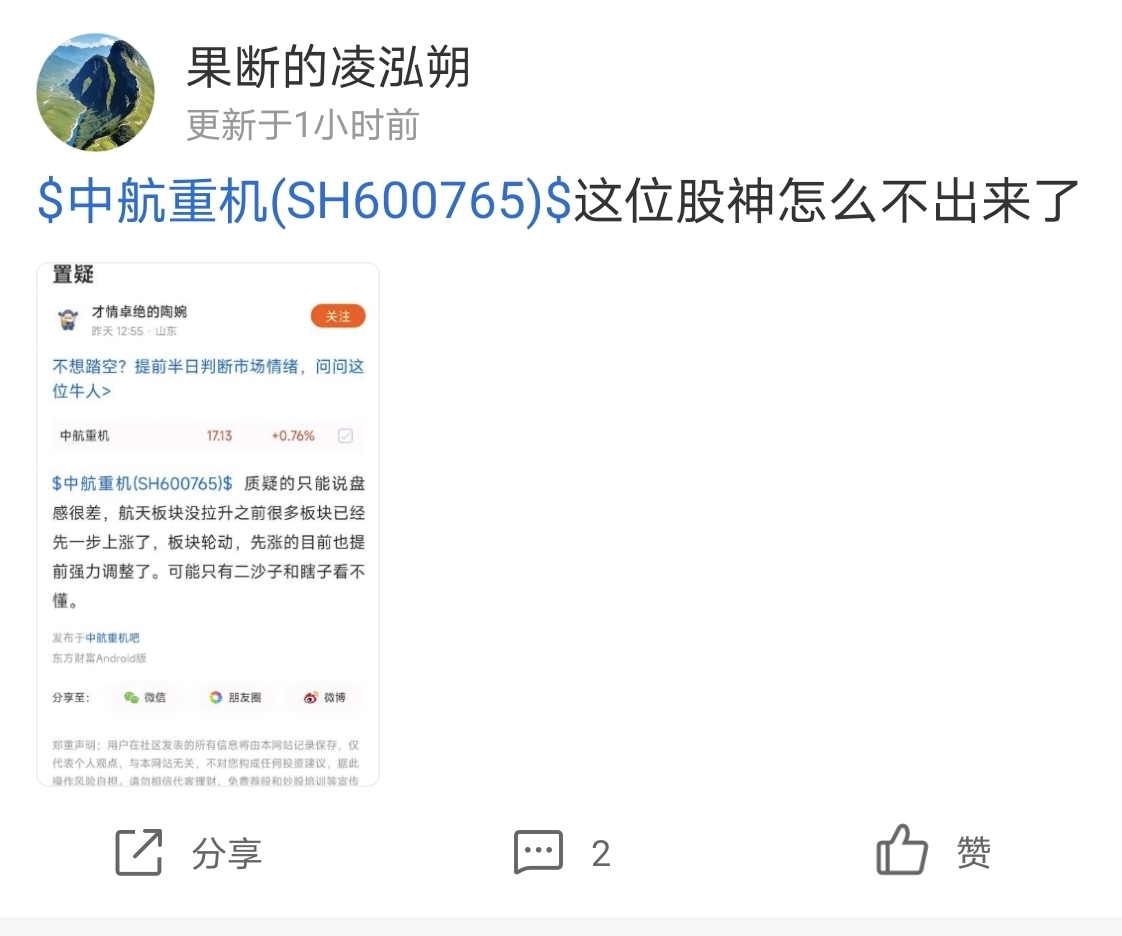Click the 微博 share icon
This screenshot has height=936, width=1122.
325,697
